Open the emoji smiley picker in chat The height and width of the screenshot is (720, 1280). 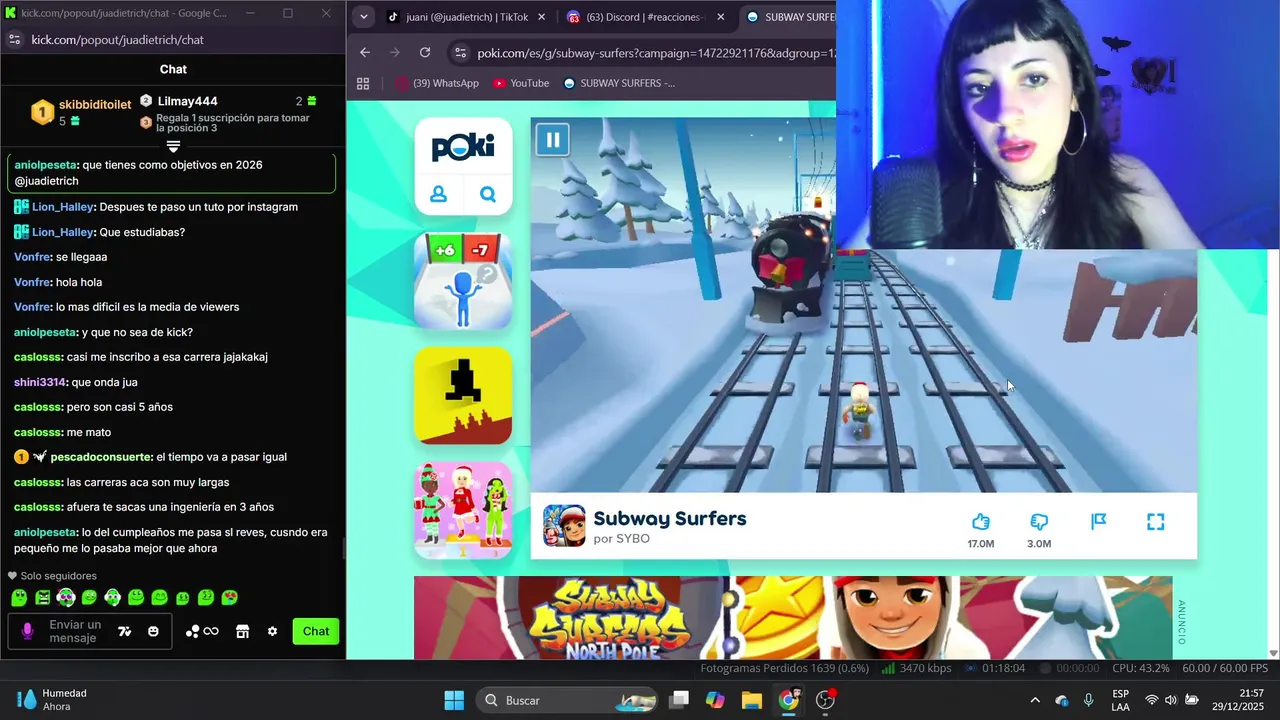point(153,631)
